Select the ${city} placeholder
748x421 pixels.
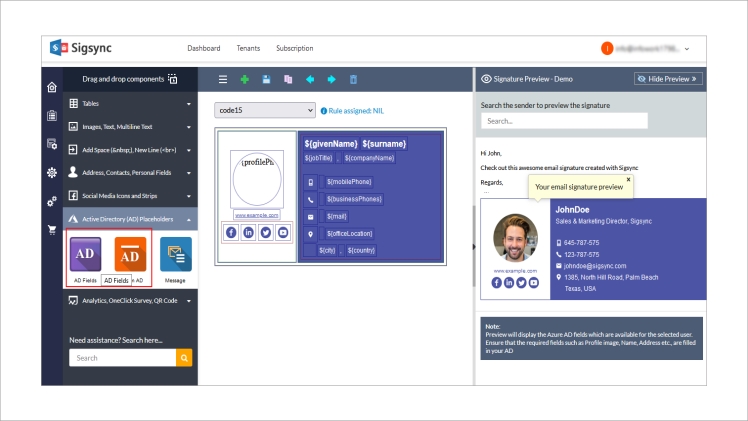point(327,250)
